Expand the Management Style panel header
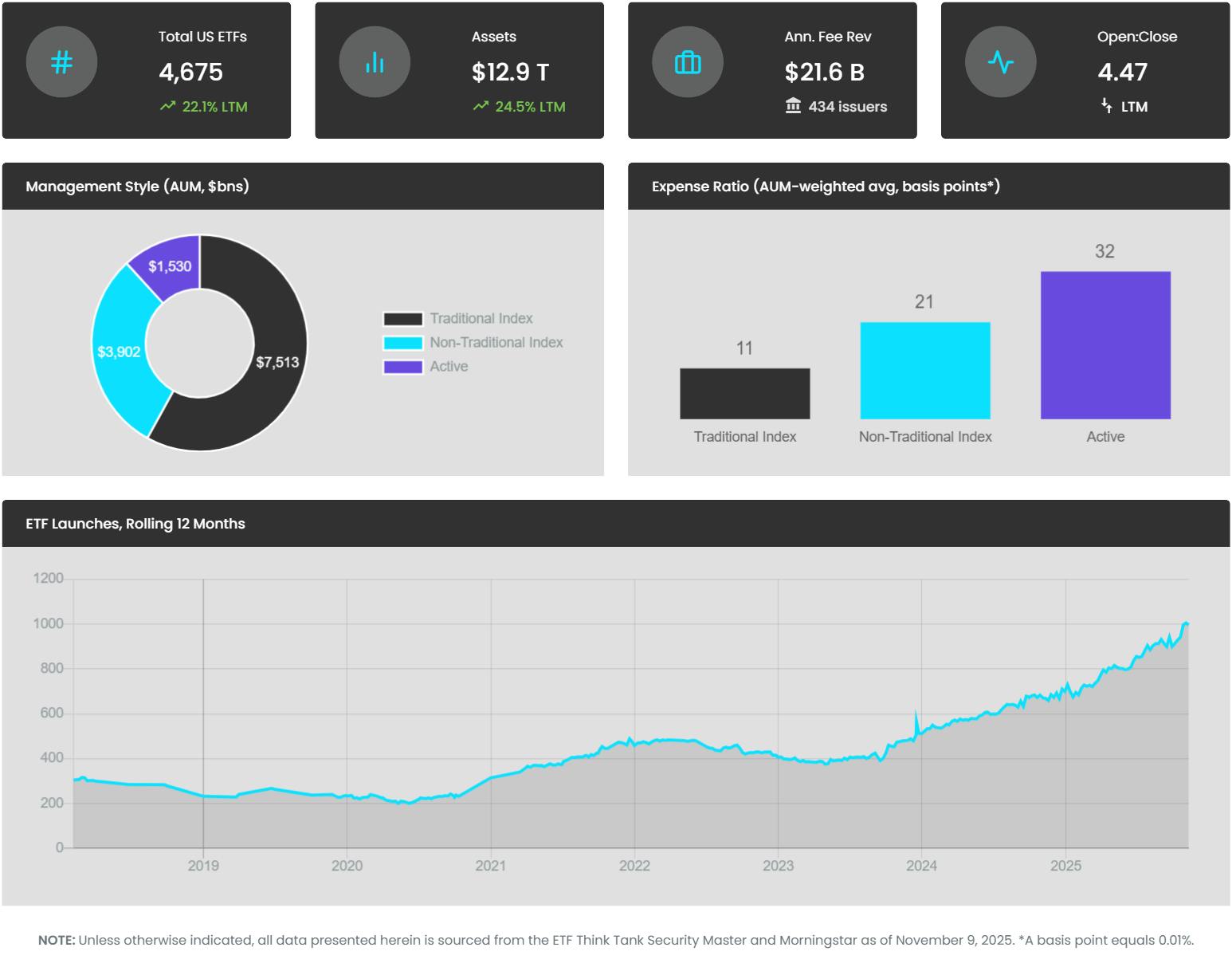 (137, 186)
